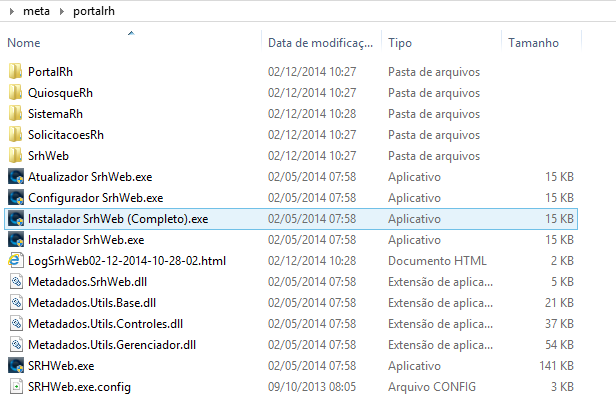
Task: Click the Metadados.Utils.Base.dll file icon
Action: coord(16,303)
